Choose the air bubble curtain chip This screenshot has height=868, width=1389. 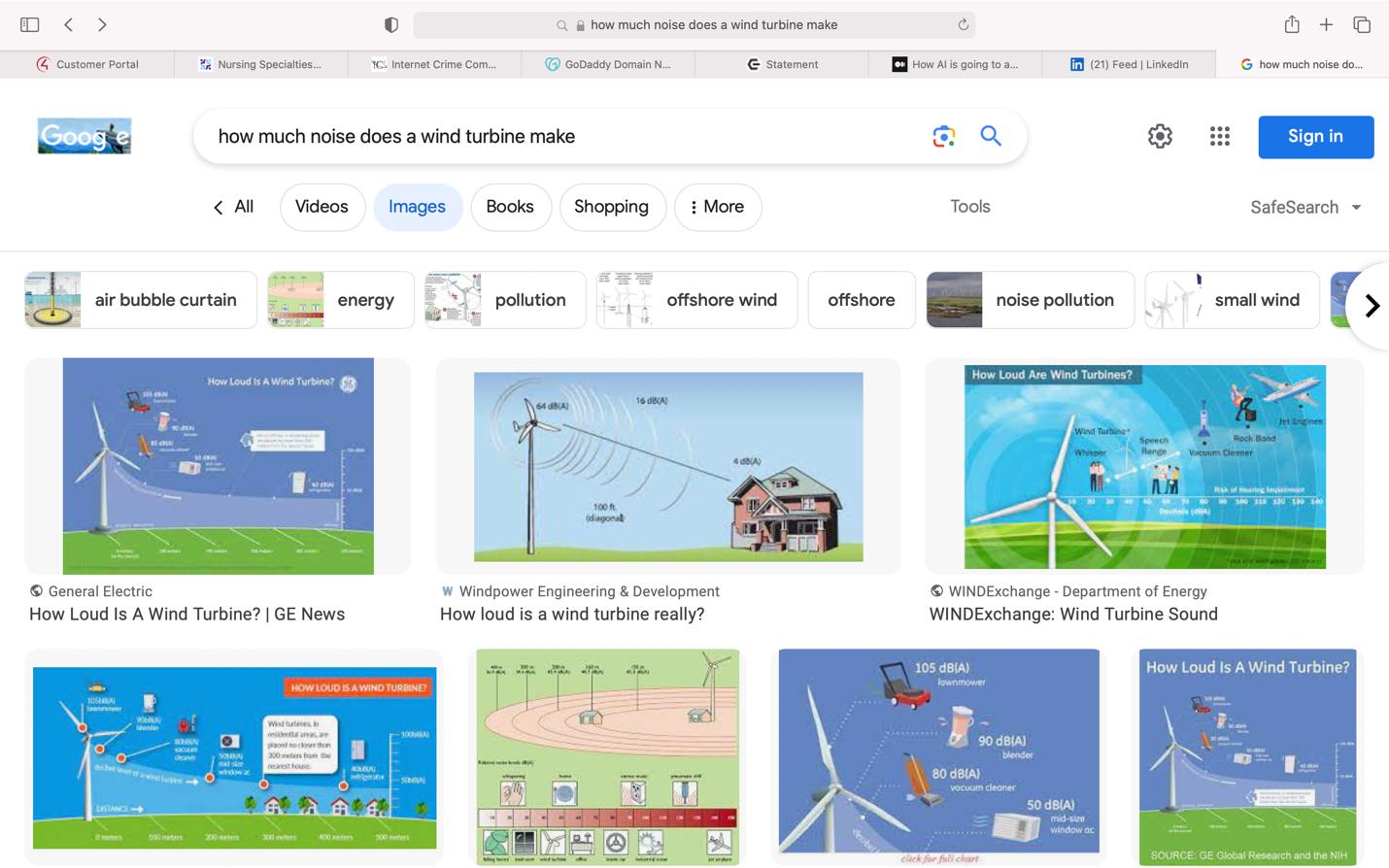[x=141, y=300]
